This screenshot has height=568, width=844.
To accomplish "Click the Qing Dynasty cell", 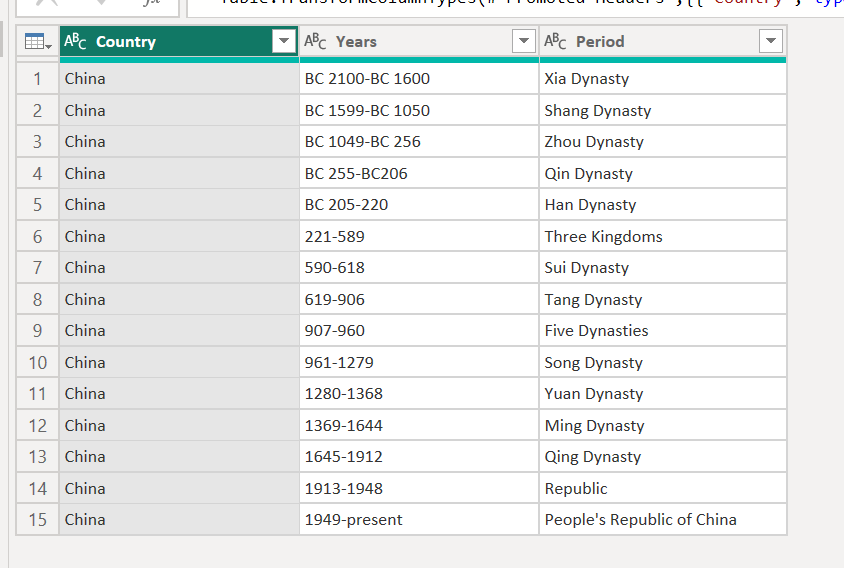I will click(663, 457).
